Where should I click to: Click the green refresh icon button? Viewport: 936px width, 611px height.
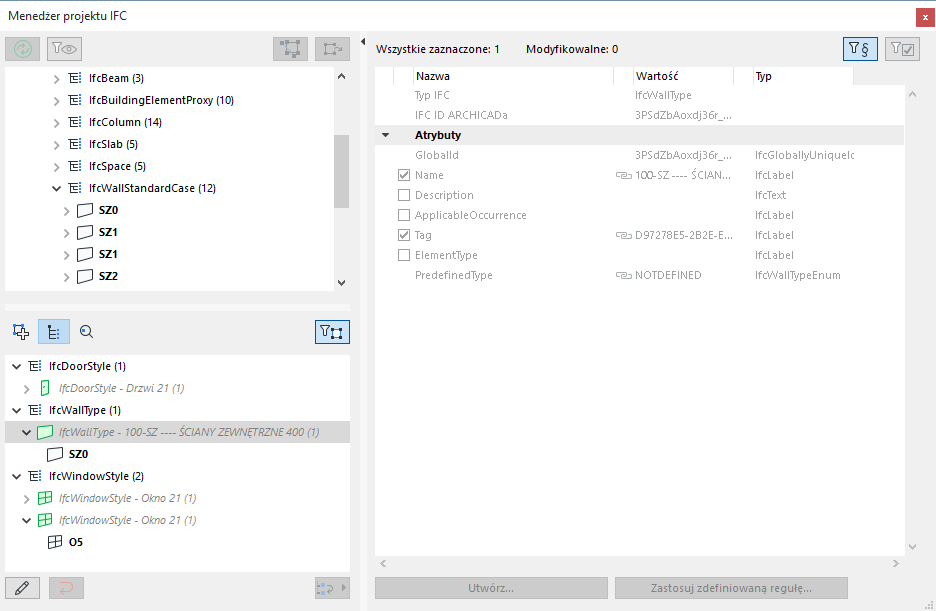[23, 49]
